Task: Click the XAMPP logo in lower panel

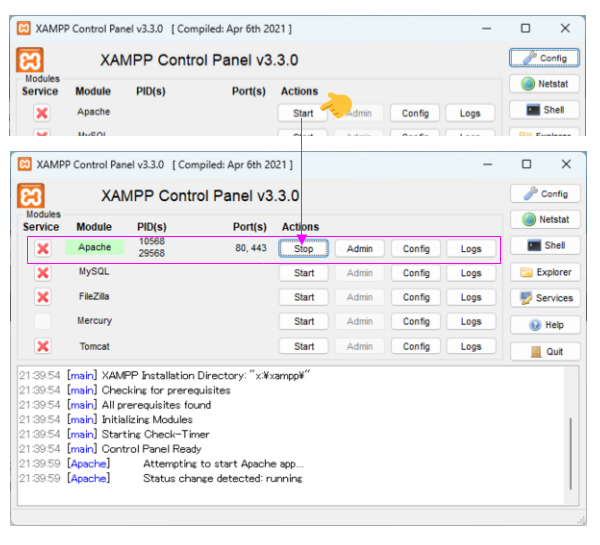Action: (x=31, y=196)
